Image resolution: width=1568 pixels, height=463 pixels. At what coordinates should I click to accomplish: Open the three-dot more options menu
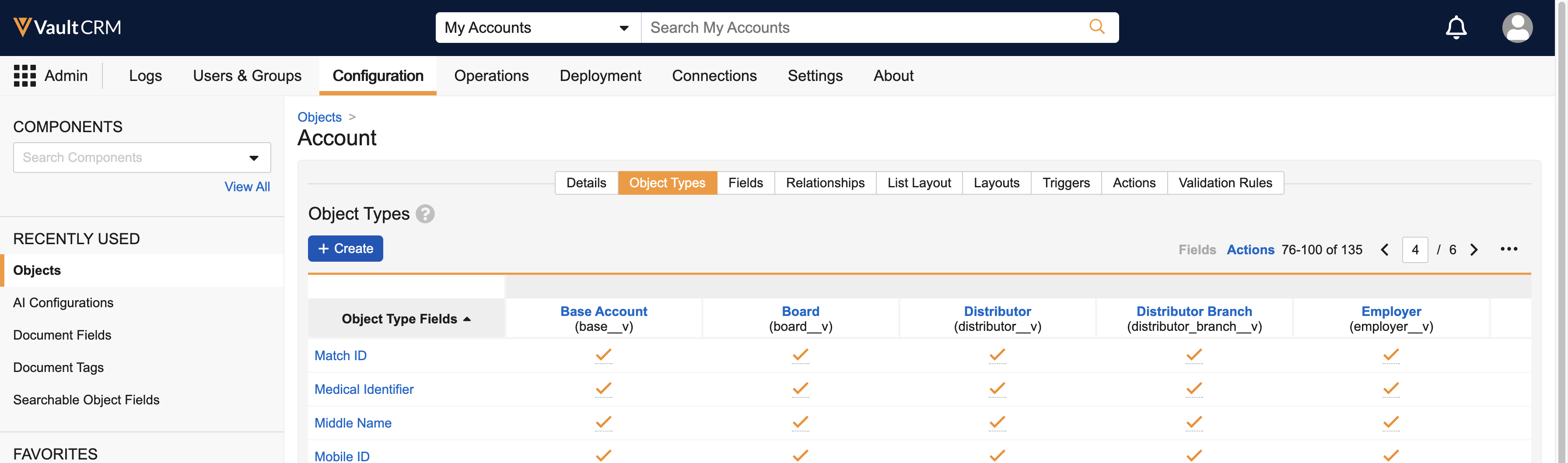1508,249
